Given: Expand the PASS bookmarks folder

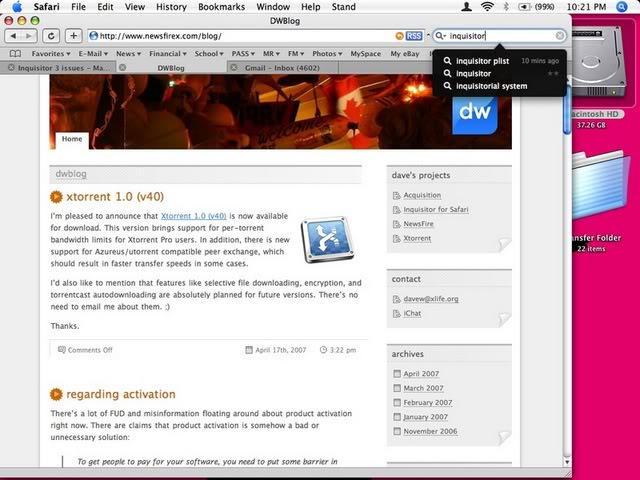Looking at the screenshot, I should (x=243, y=54).
